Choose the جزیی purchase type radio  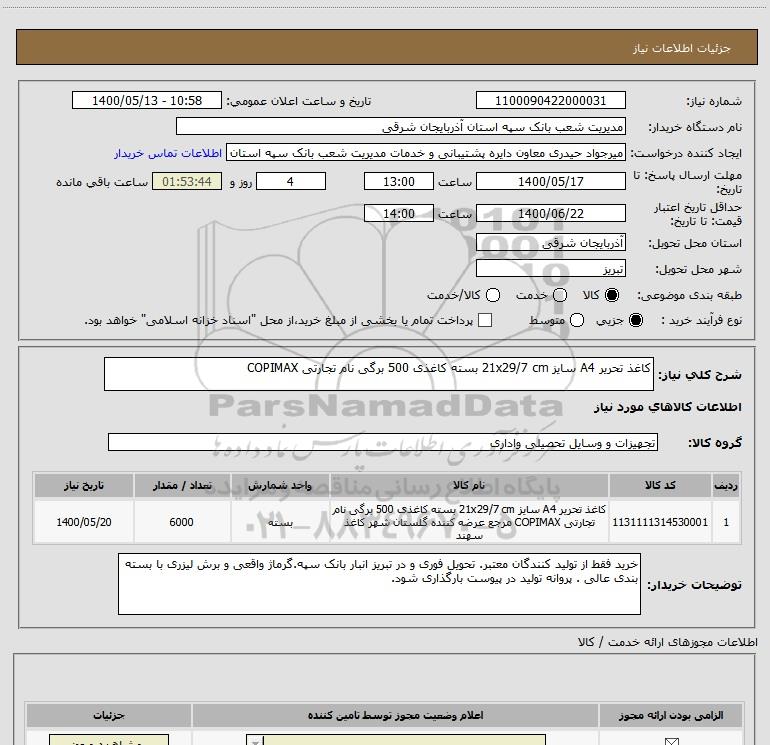pos(635,320)
